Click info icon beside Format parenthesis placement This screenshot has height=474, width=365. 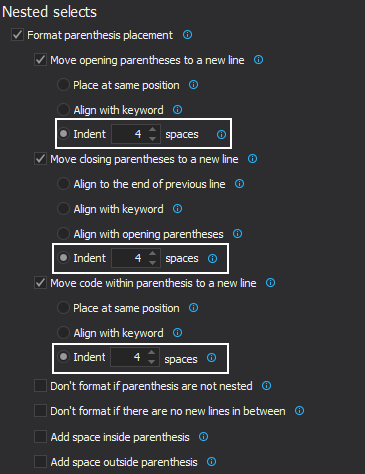(187, 35)
